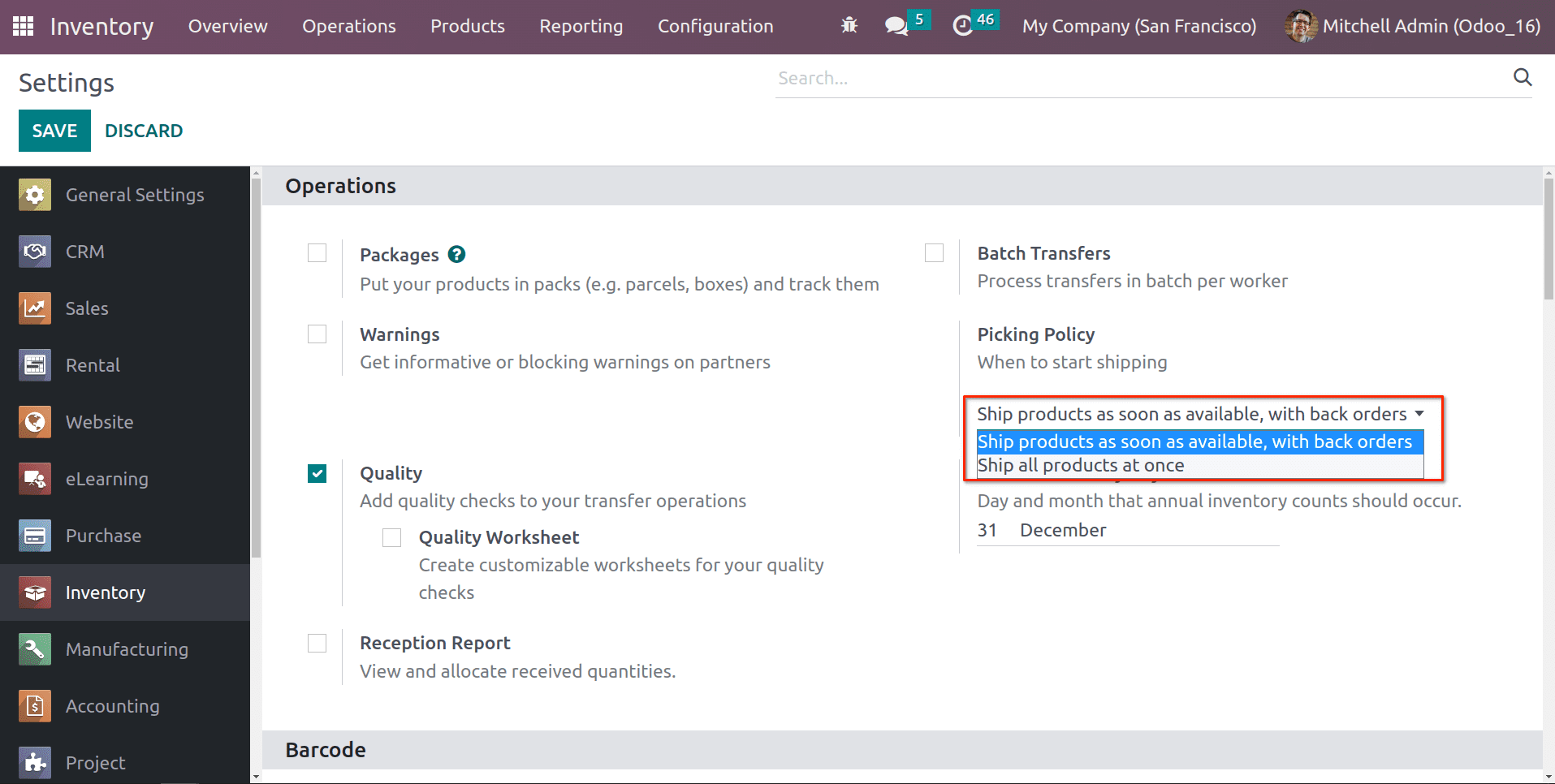Open the Sales settings icon
1555x784 pixels.
point(34,308)
